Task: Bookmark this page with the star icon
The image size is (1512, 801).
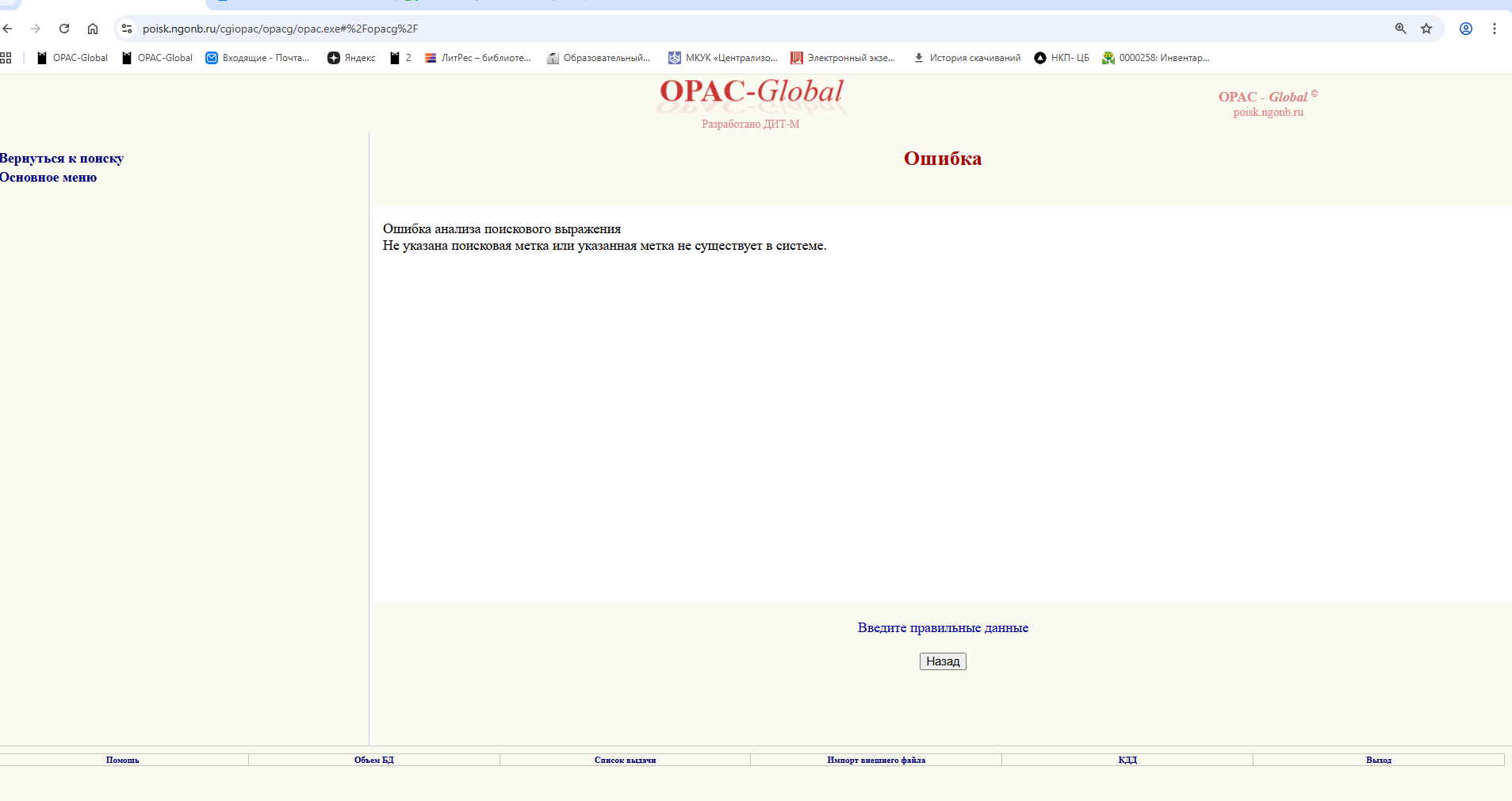Action: [x=1426, y=29]
